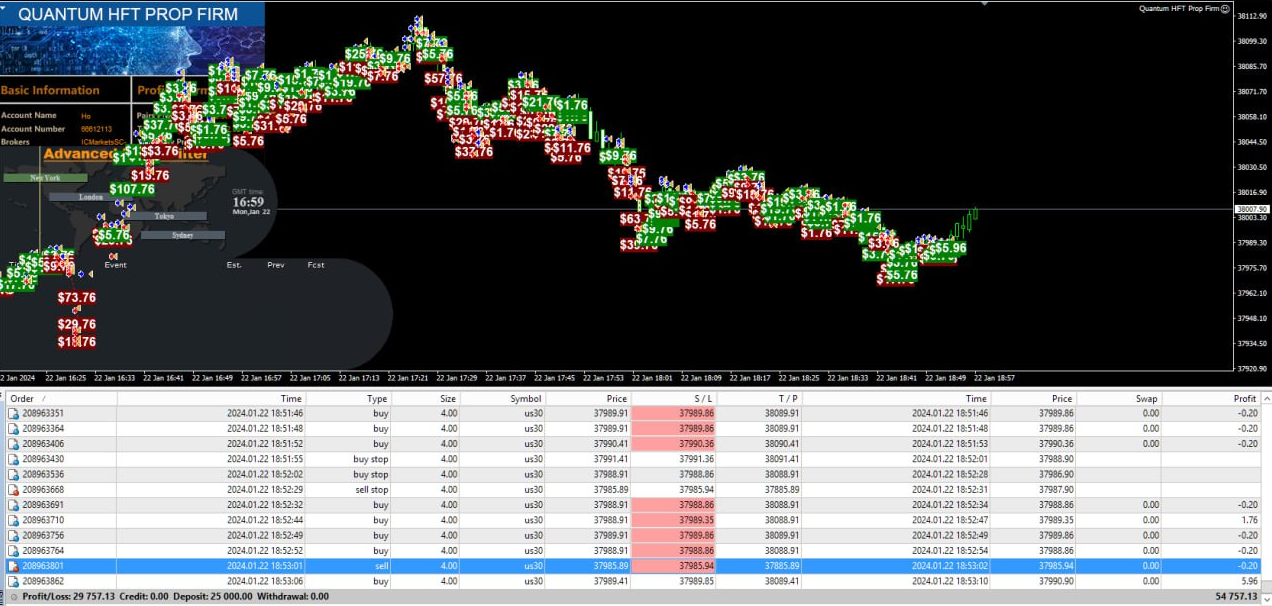Viewport: 1272px width, 606px height.
Task: Select the sell stop row 208963668
Action: point(633,489)
